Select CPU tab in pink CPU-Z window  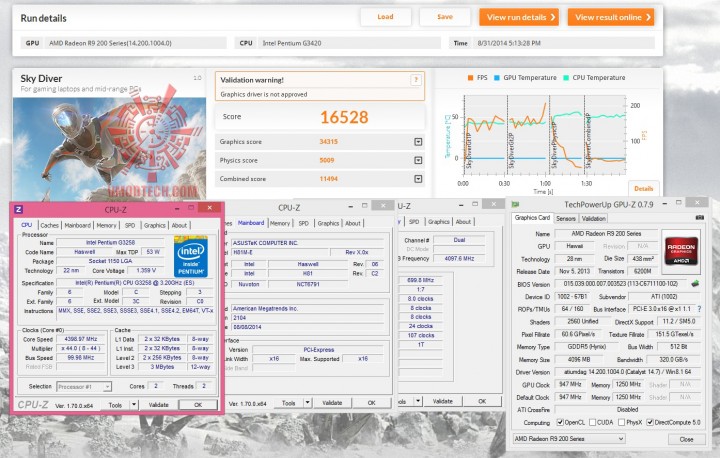point(27,225)
